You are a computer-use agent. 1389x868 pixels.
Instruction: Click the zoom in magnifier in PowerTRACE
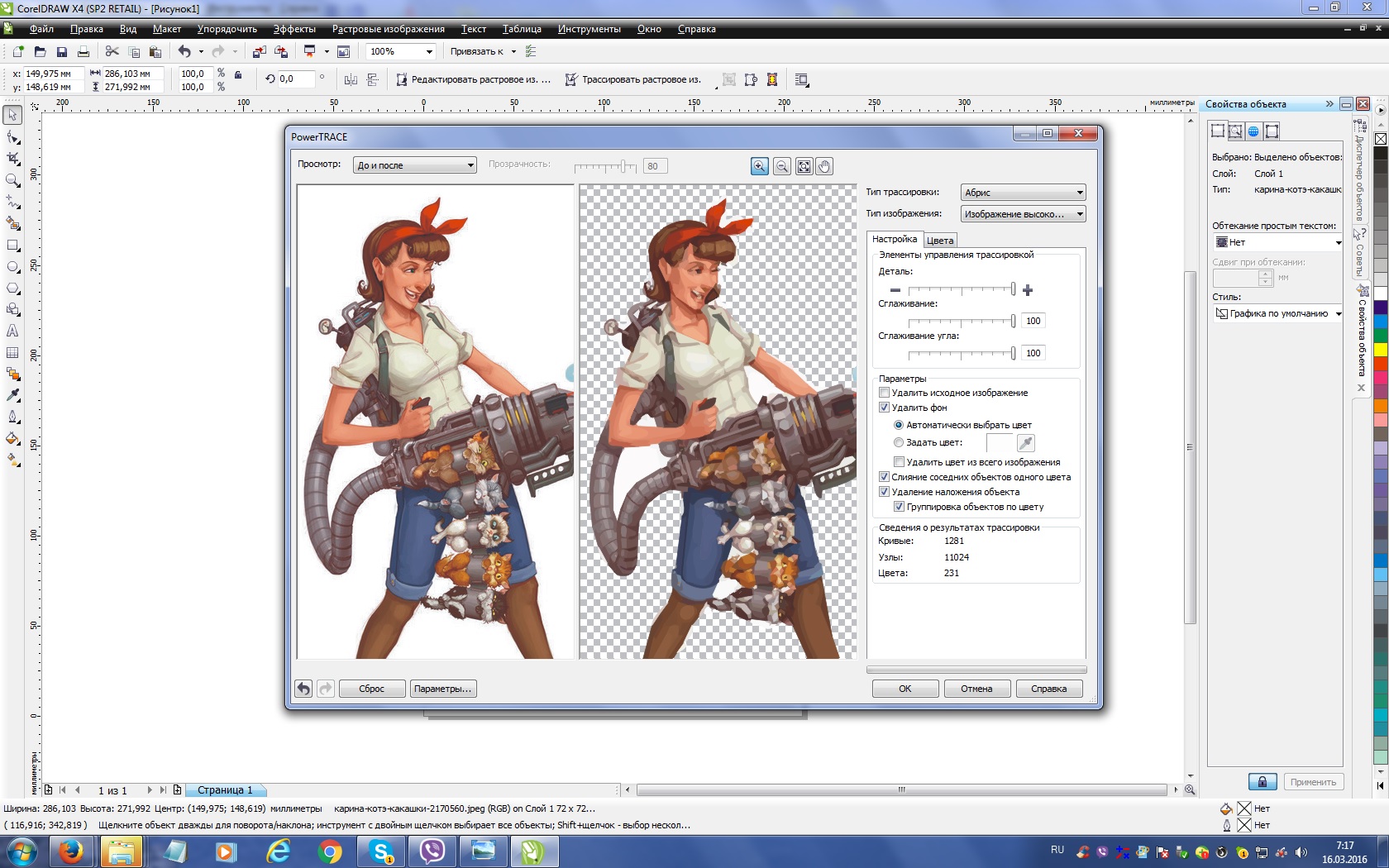click(x=759, y=166)
